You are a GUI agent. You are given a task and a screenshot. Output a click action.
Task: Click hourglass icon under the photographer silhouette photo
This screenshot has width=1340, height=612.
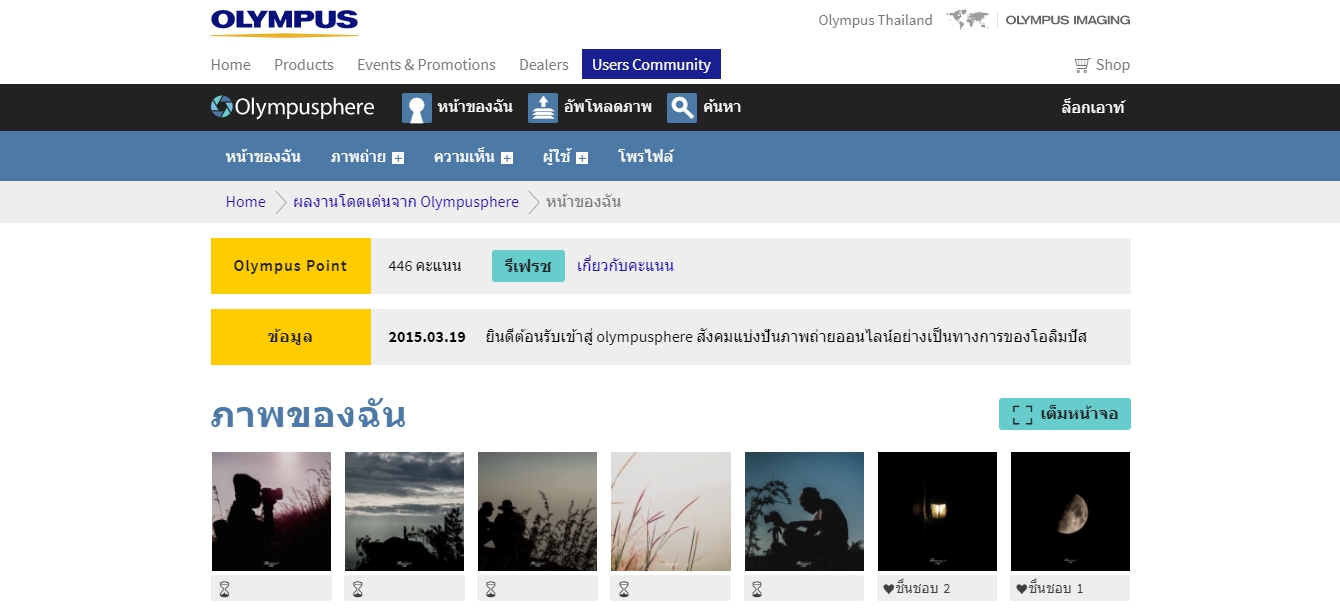click(224, 589)
